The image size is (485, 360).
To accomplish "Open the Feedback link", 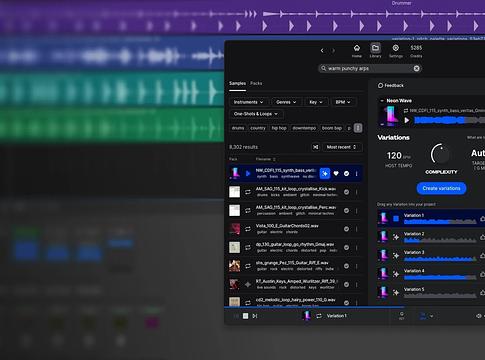I will (x=391, y=85).
